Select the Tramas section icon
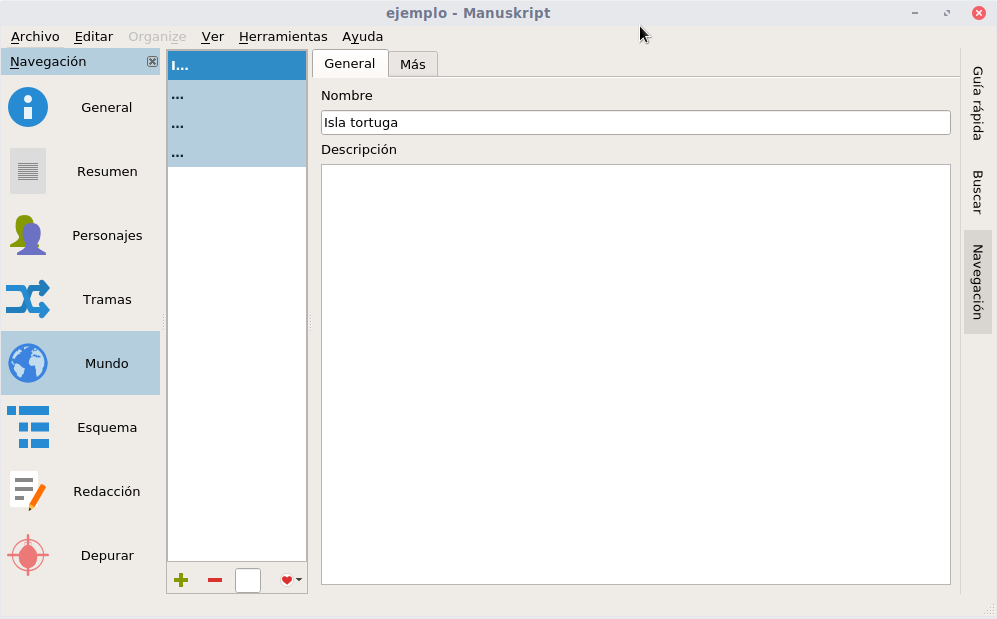 tap(28, 299)
